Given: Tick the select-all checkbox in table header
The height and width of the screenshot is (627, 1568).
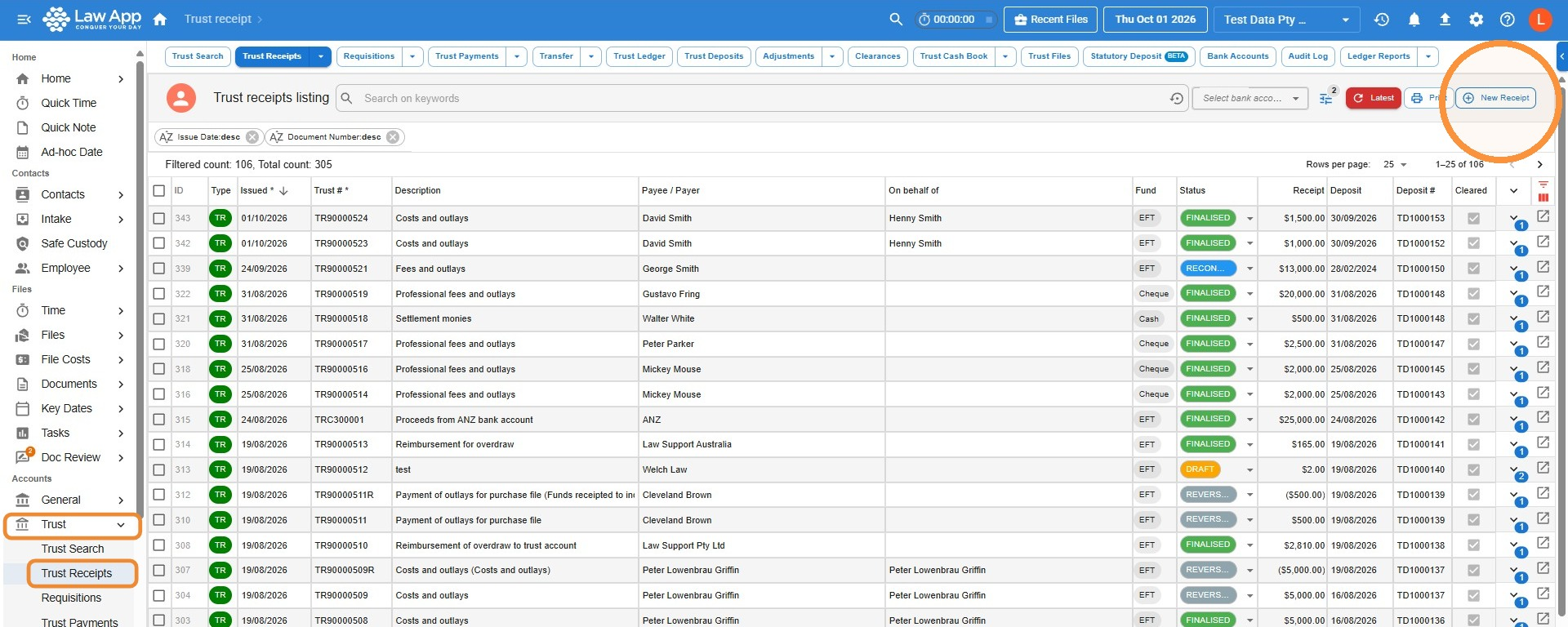Looking at the screenshot, I should [158, 190].
